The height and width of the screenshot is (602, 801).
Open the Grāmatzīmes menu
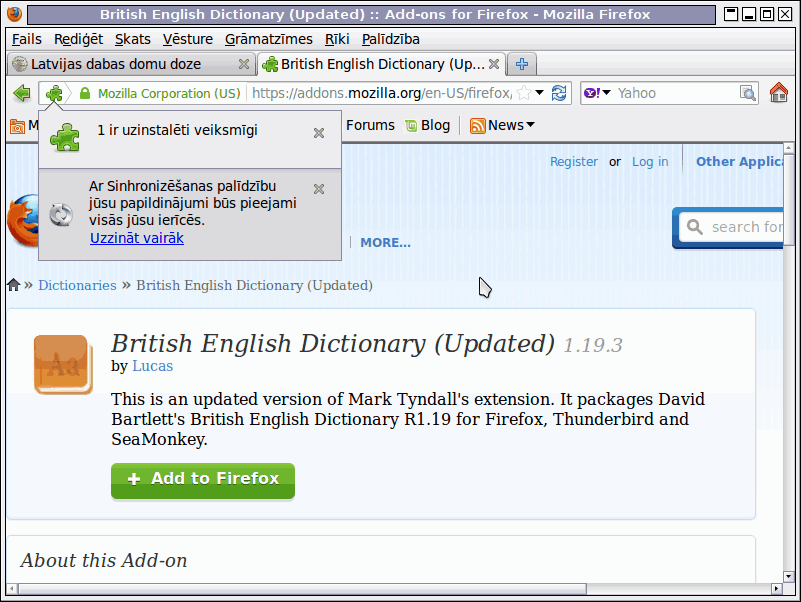pos(268,39)
